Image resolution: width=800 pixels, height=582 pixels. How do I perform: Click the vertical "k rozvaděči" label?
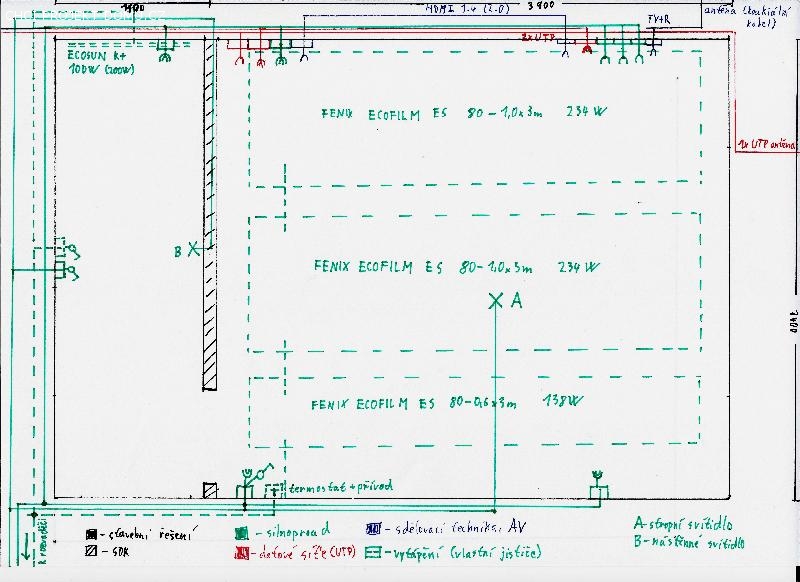click(43, 542)
